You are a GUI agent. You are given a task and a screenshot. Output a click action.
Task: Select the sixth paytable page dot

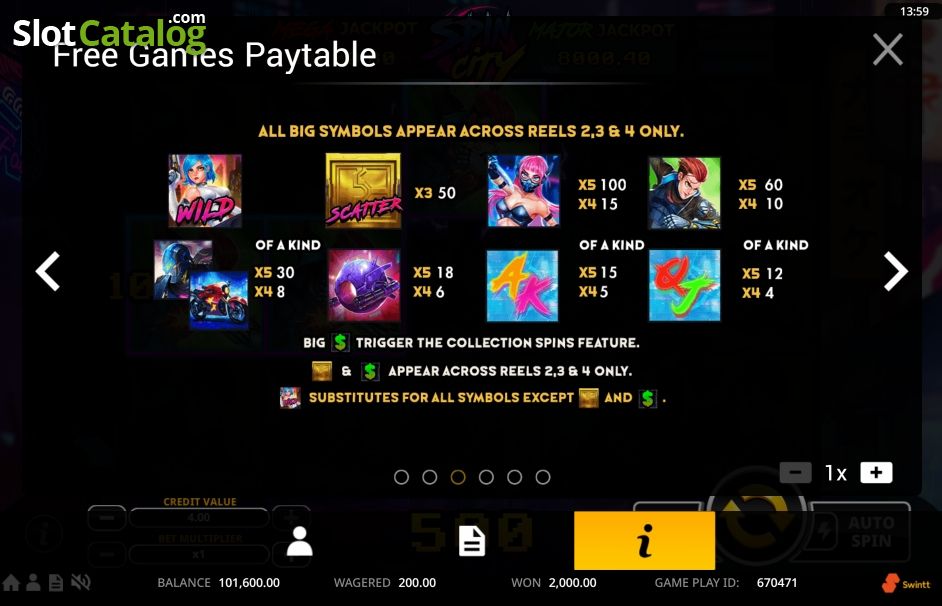tap(543, 477)
